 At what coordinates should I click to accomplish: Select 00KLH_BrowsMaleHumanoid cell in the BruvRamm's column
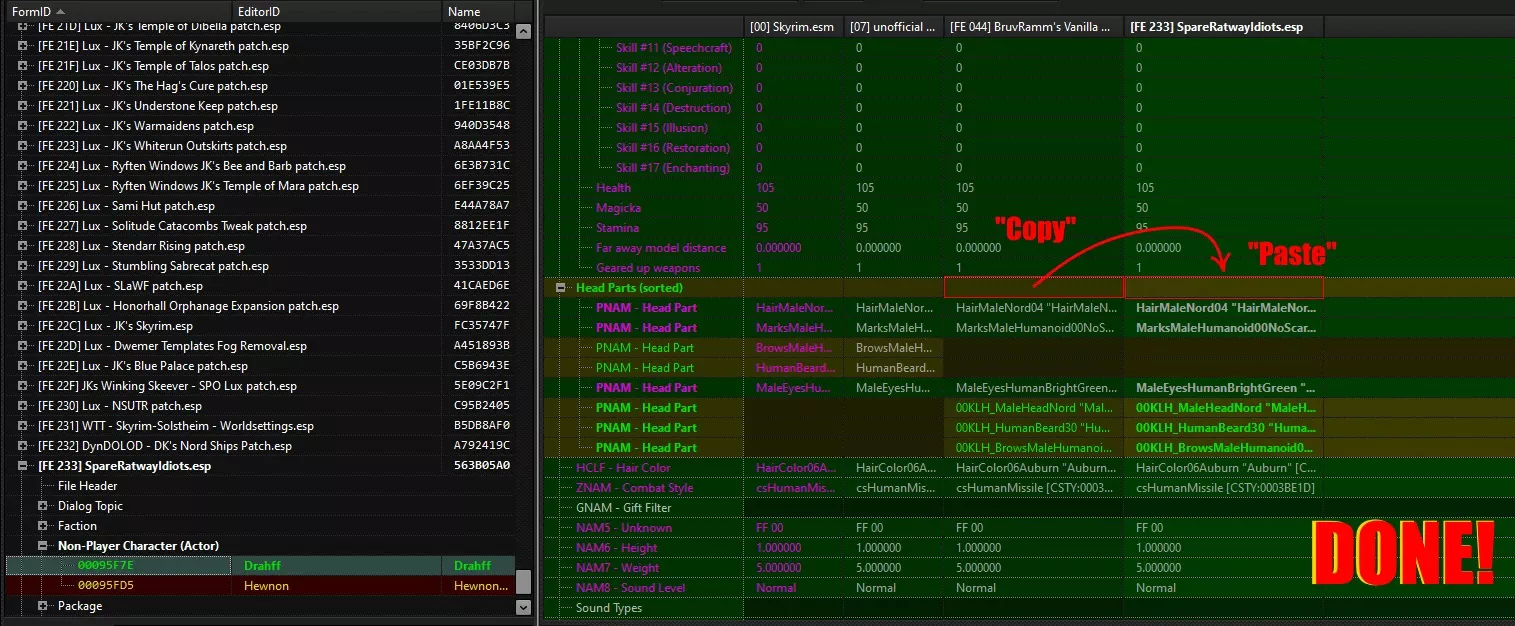pos(1034,448)
